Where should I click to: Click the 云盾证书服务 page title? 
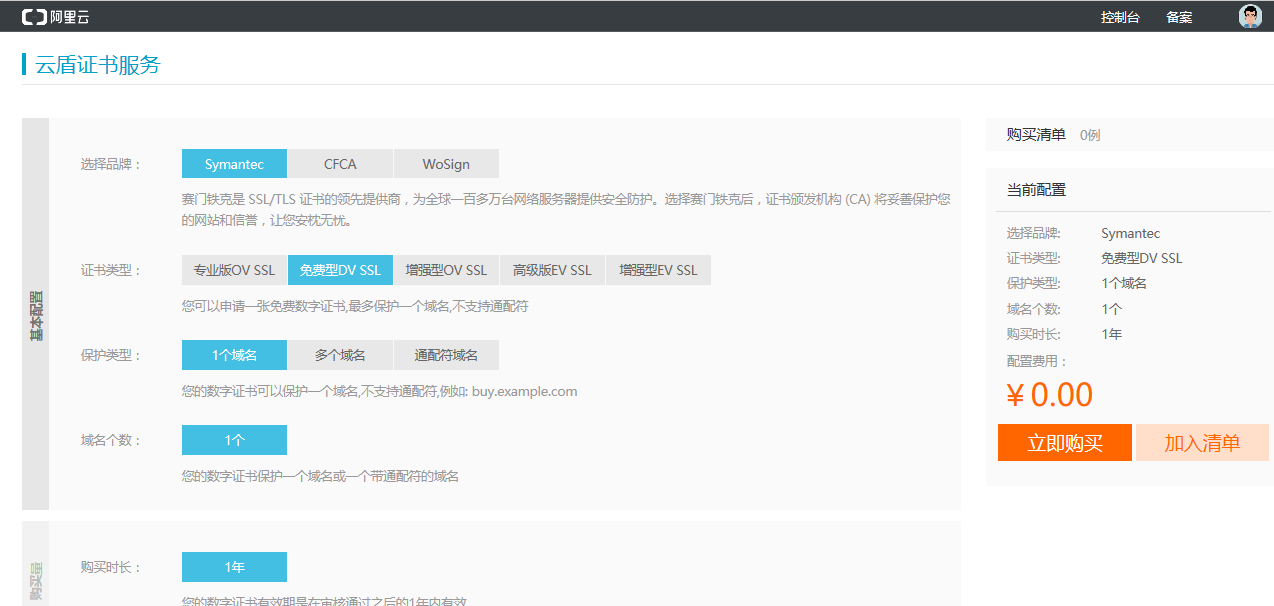pyautogui.click(x=98, y=65)
